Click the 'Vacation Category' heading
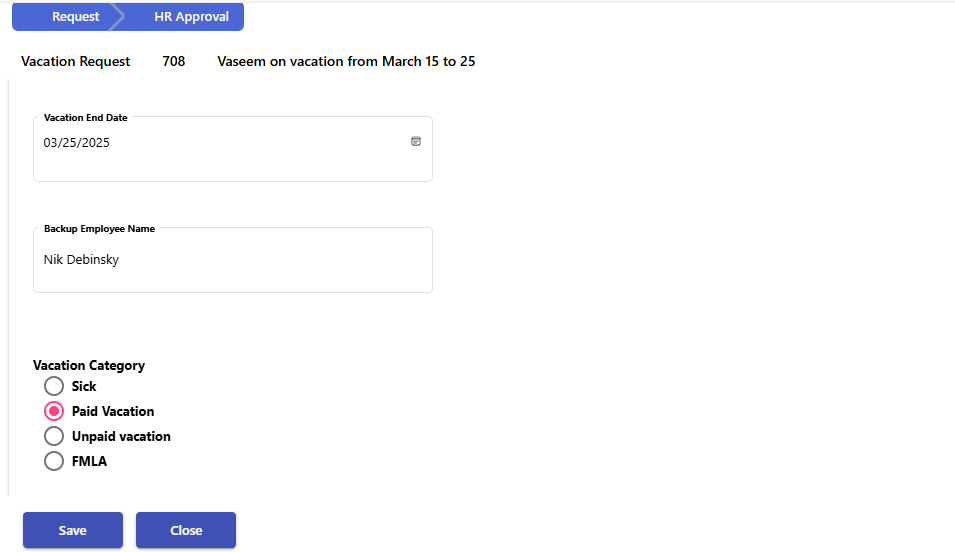This screenshot has width=955, height=552. [x=89, y=366]
